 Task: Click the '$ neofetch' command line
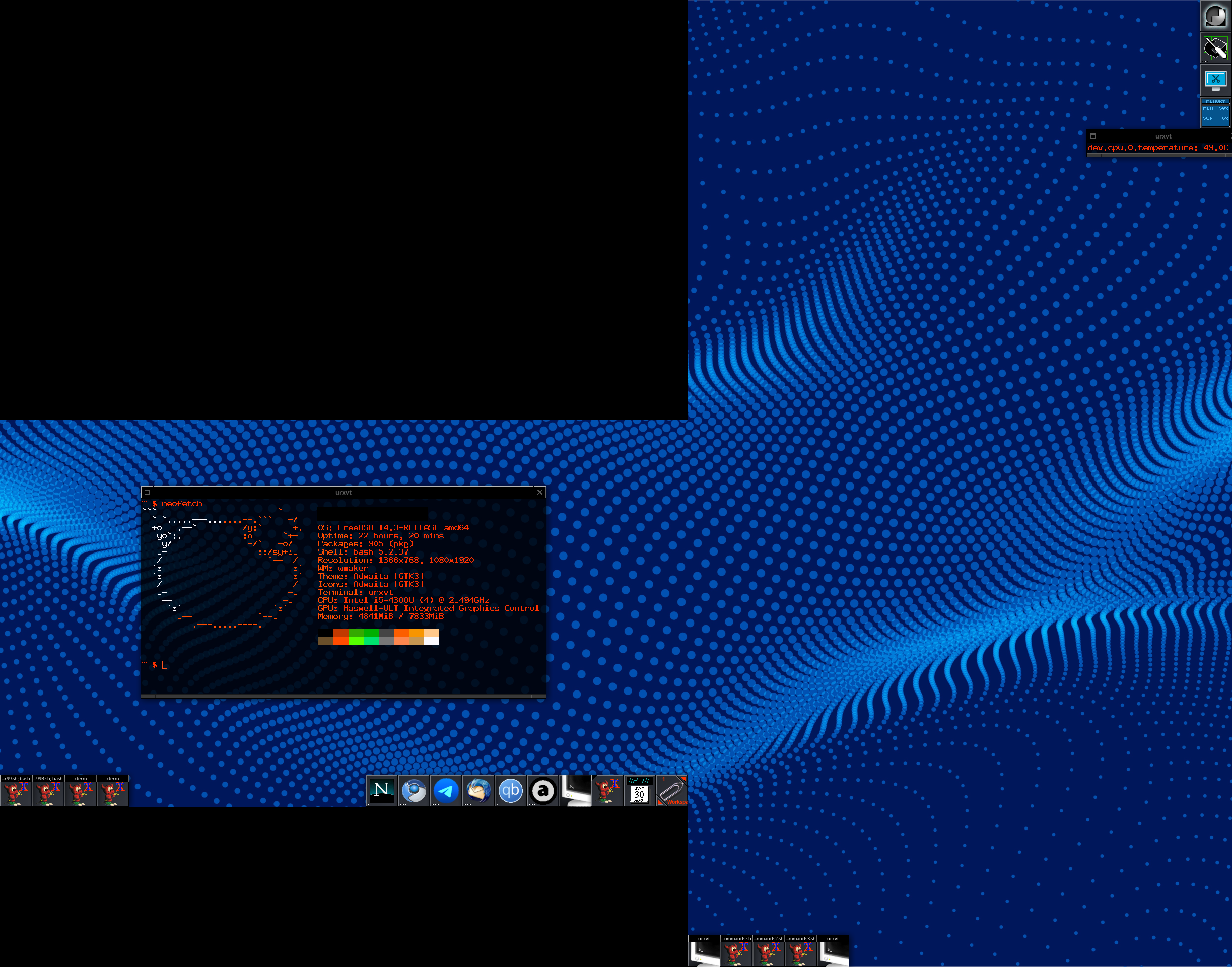click(x=177, y=503)
